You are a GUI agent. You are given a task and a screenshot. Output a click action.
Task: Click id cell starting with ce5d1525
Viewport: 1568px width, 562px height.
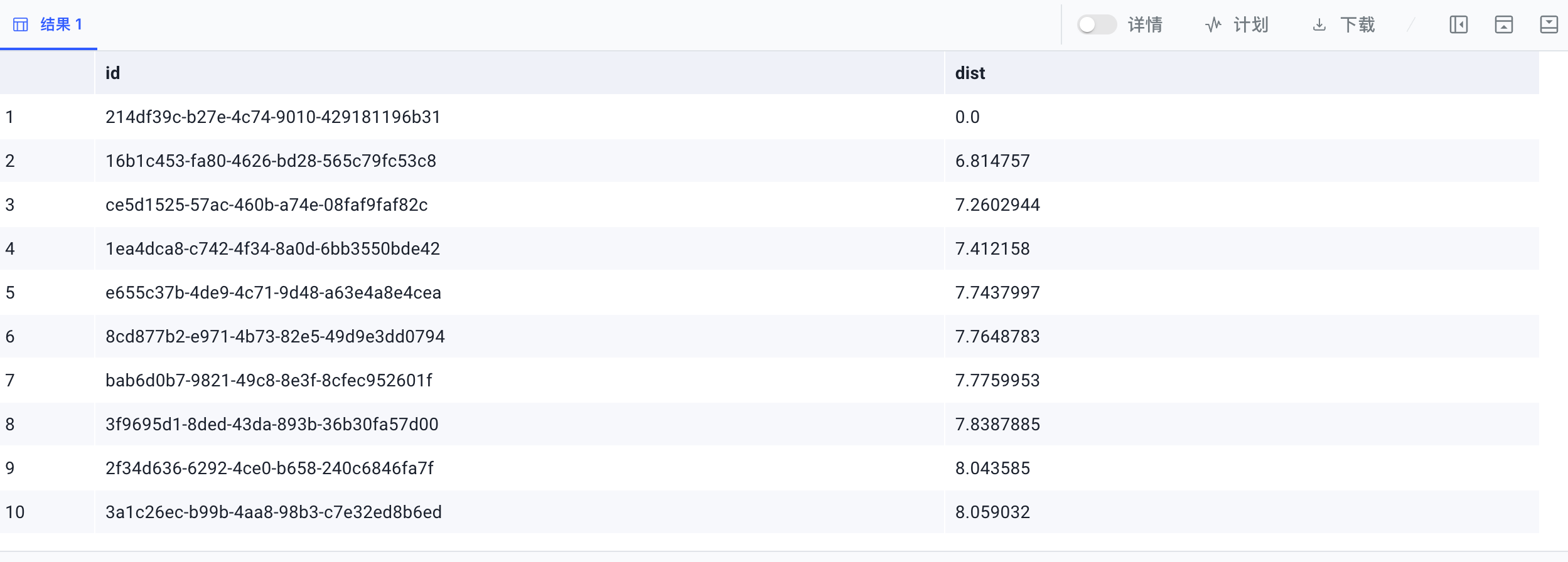(266, 205)
